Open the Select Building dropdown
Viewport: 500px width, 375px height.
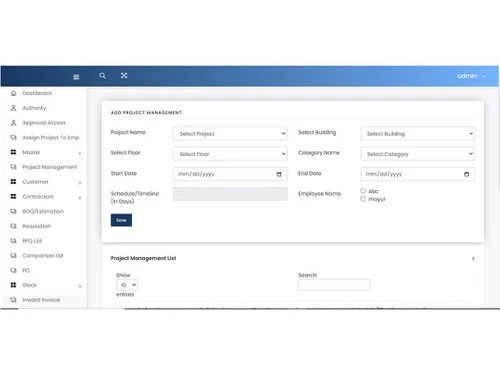418,134
